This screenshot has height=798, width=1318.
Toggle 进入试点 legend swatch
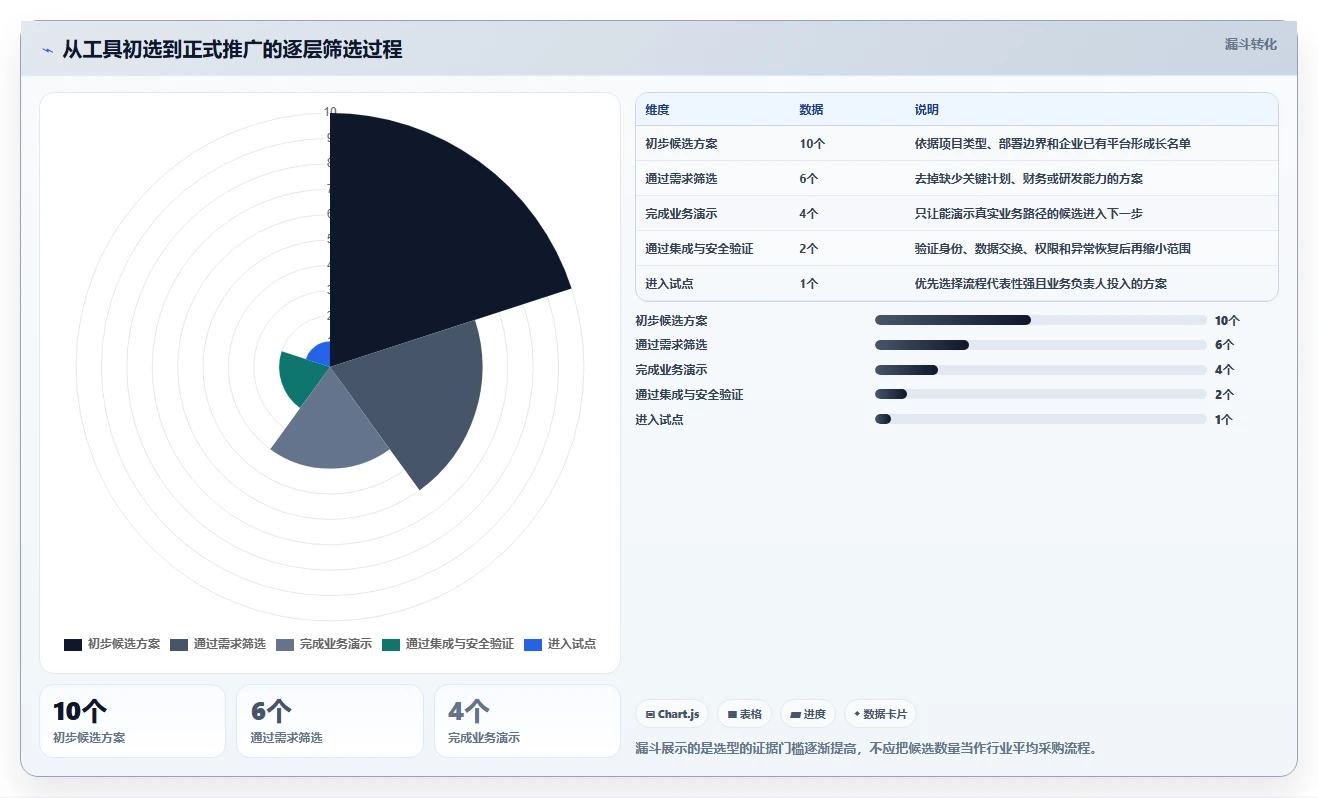pos(533,645)
